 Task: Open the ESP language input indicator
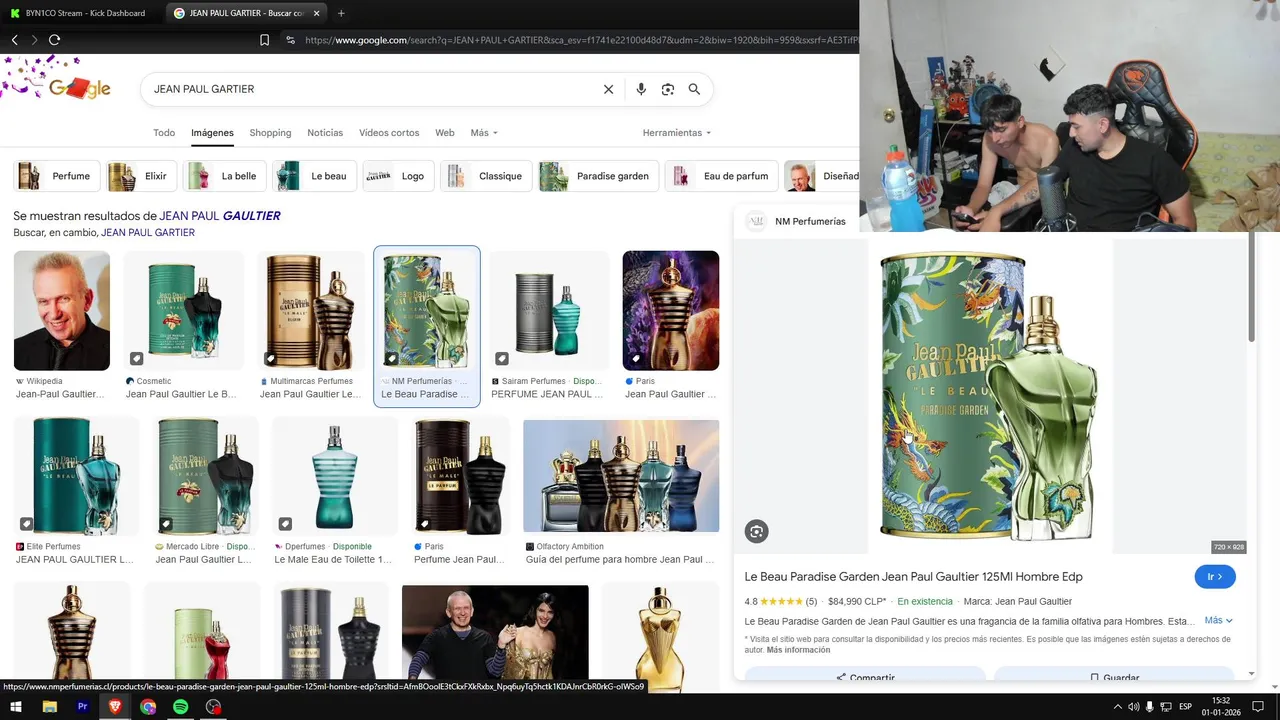(1186, 707)
